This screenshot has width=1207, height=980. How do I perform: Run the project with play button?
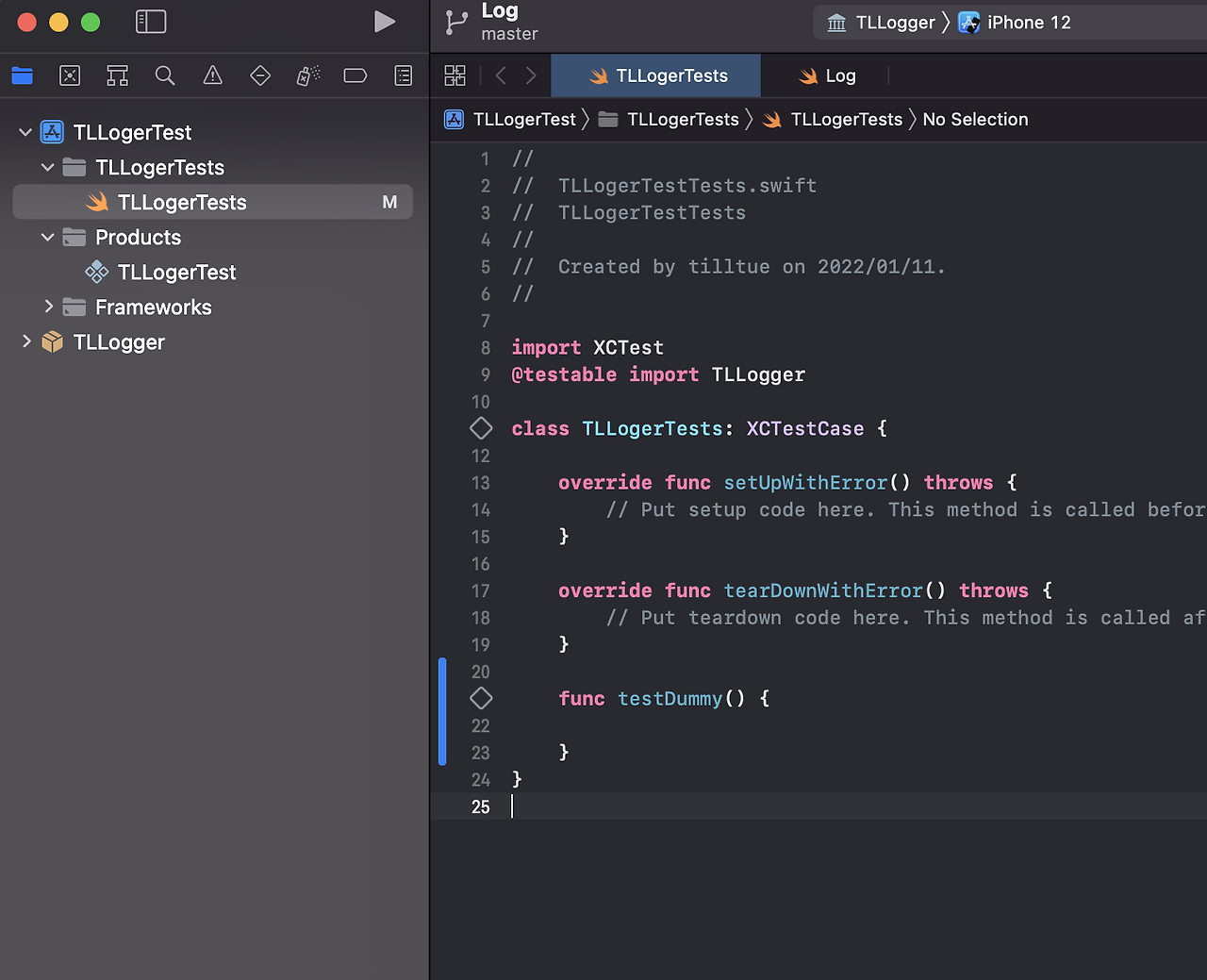[384, 22]
